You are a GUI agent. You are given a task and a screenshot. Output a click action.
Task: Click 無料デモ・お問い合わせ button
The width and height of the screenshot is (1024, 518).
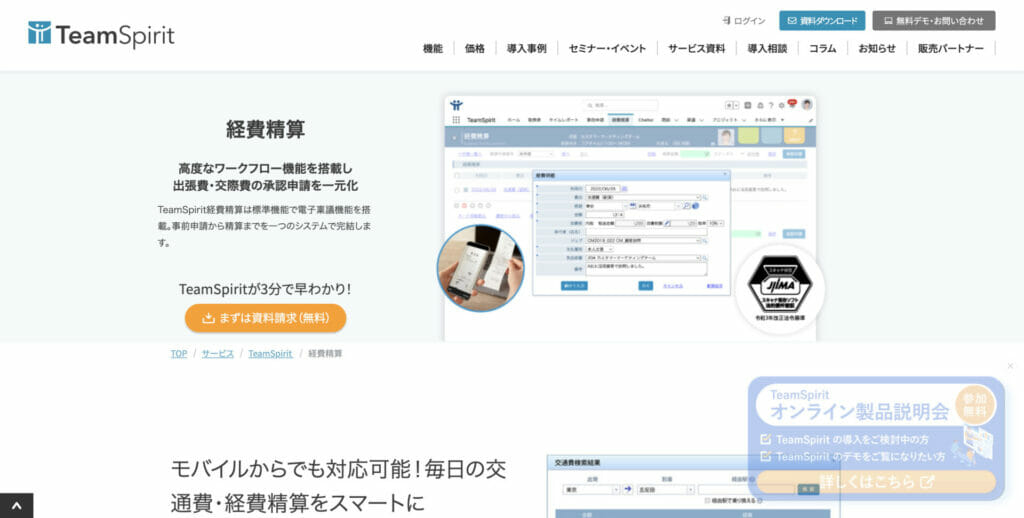point(934,21)
